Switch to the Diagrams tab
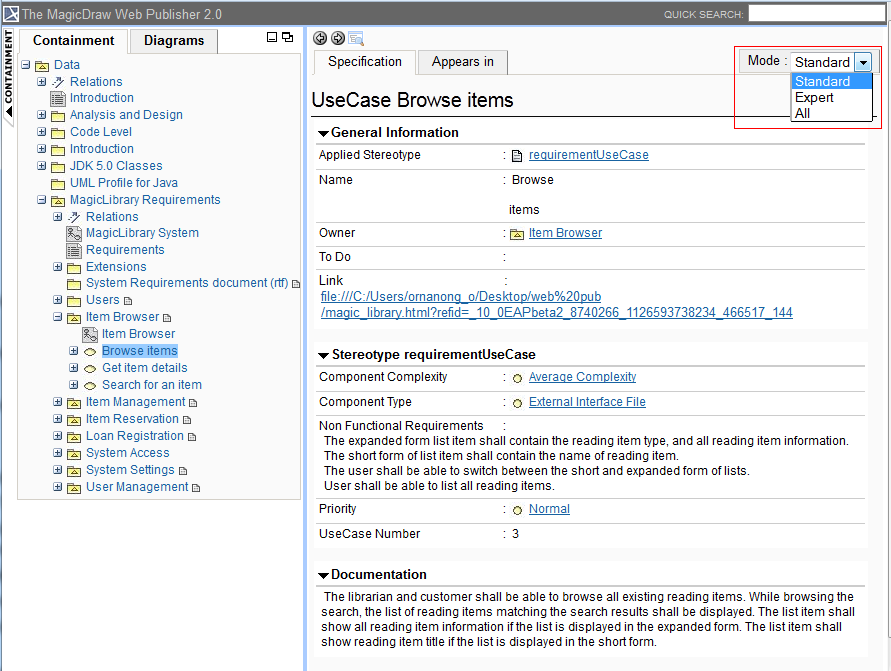The height and width of the screenshot is (671, 891). click(174, 41)
